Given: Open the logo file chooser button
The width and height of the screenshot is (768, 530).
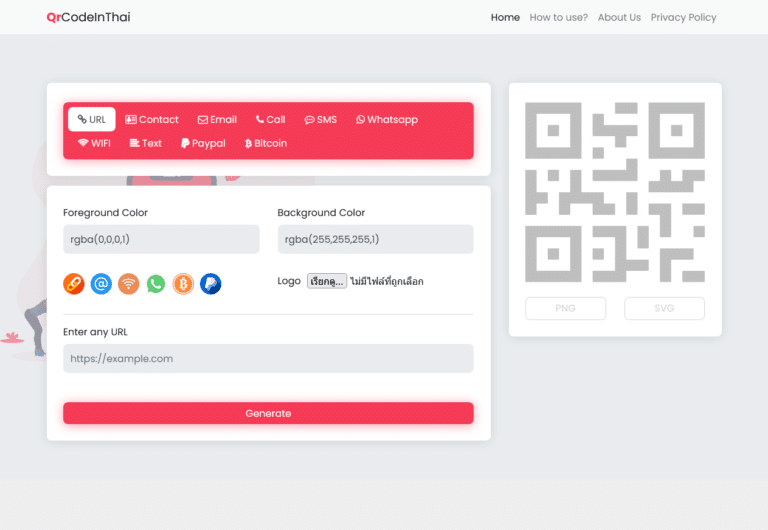Looking at the screenshot, I should coord(327,282).
